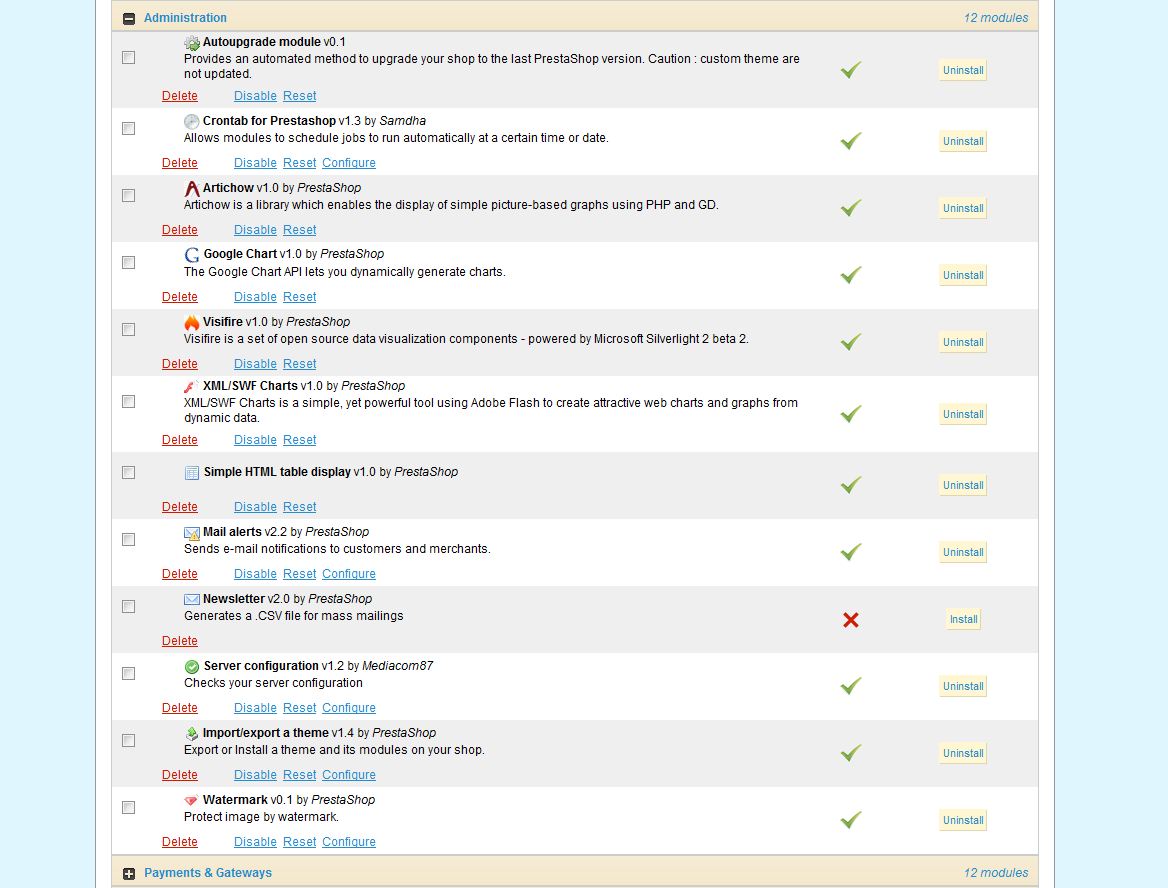
Task: Click green check status for Server configuration
Action: 851,686
